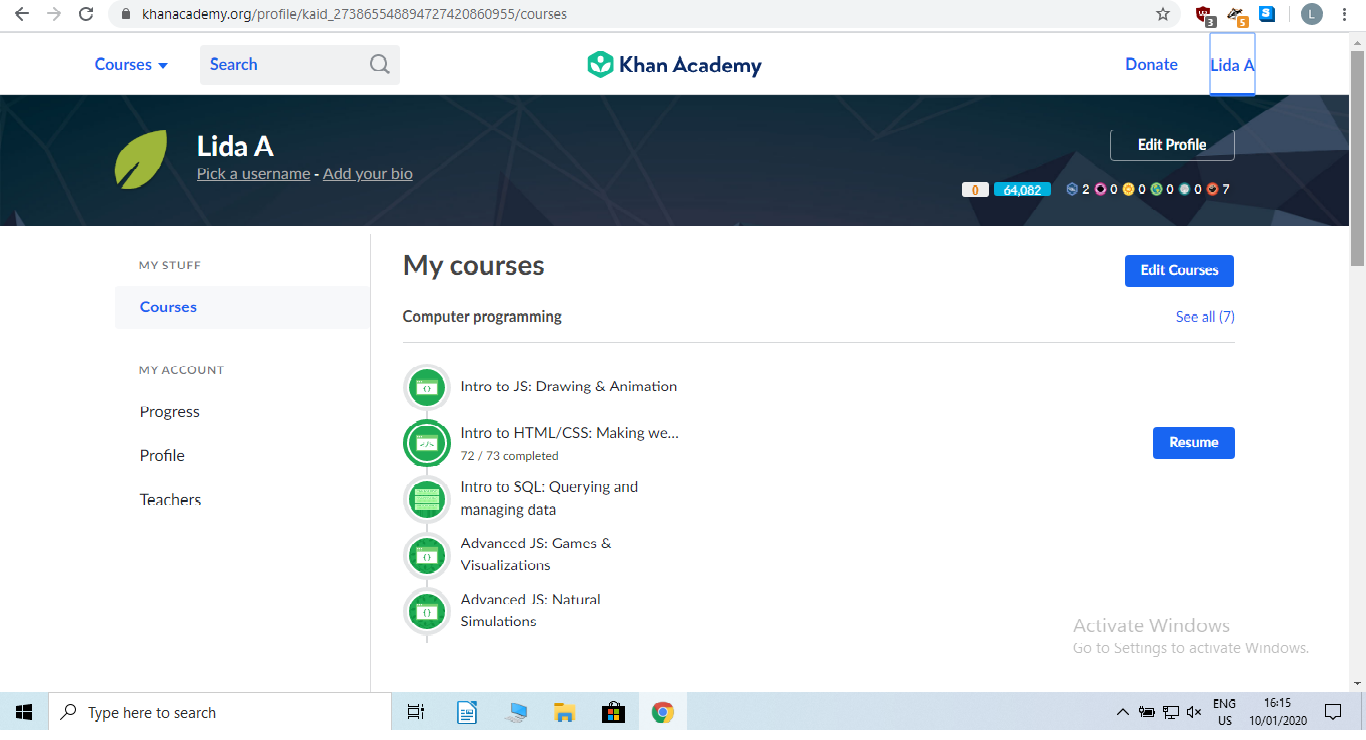1366x740 pixels.
Task: Click the browser back arrow
Action: coord(22,14)
